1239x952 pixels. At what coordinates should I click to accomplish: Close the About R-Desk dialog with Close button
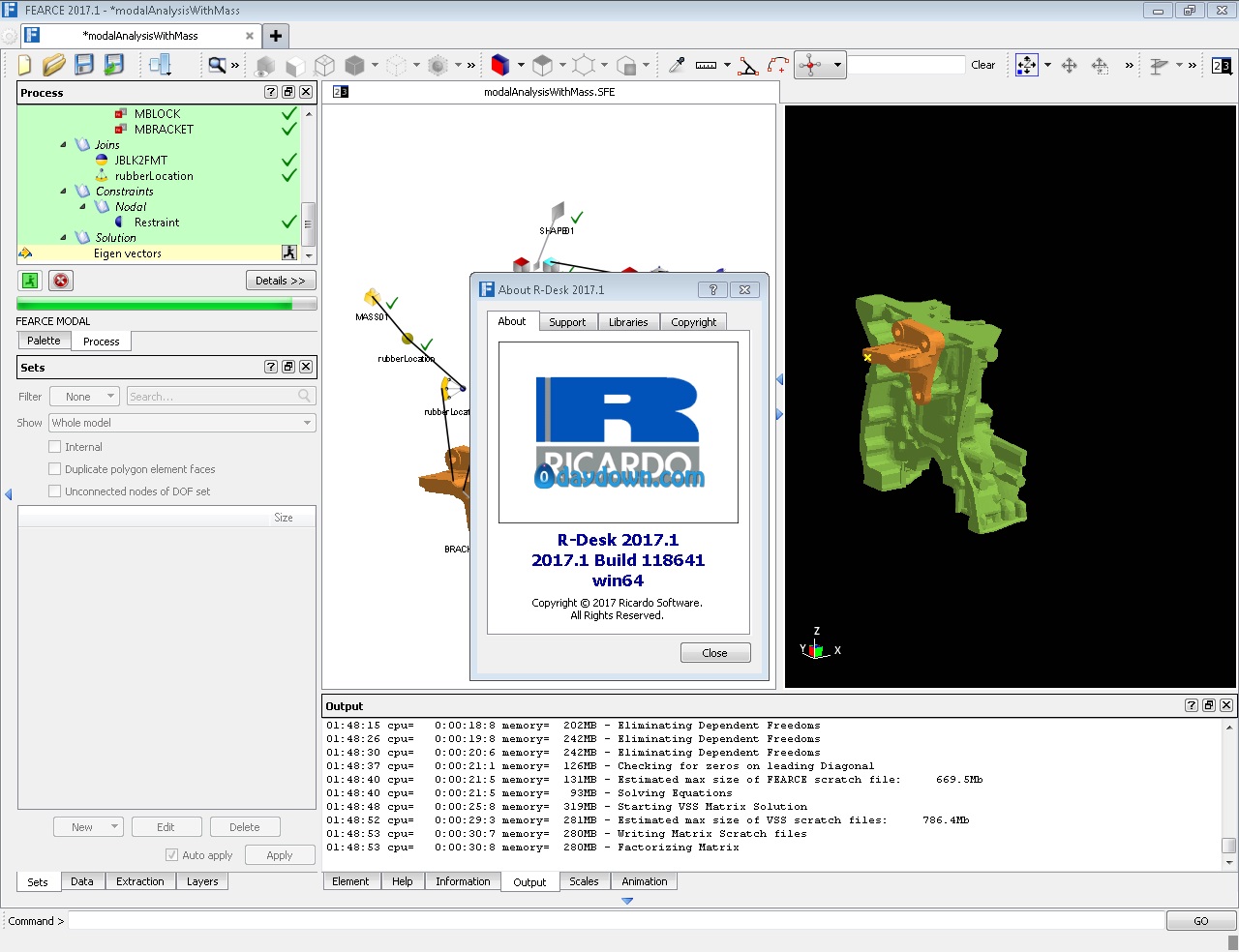tap(715, 653)
